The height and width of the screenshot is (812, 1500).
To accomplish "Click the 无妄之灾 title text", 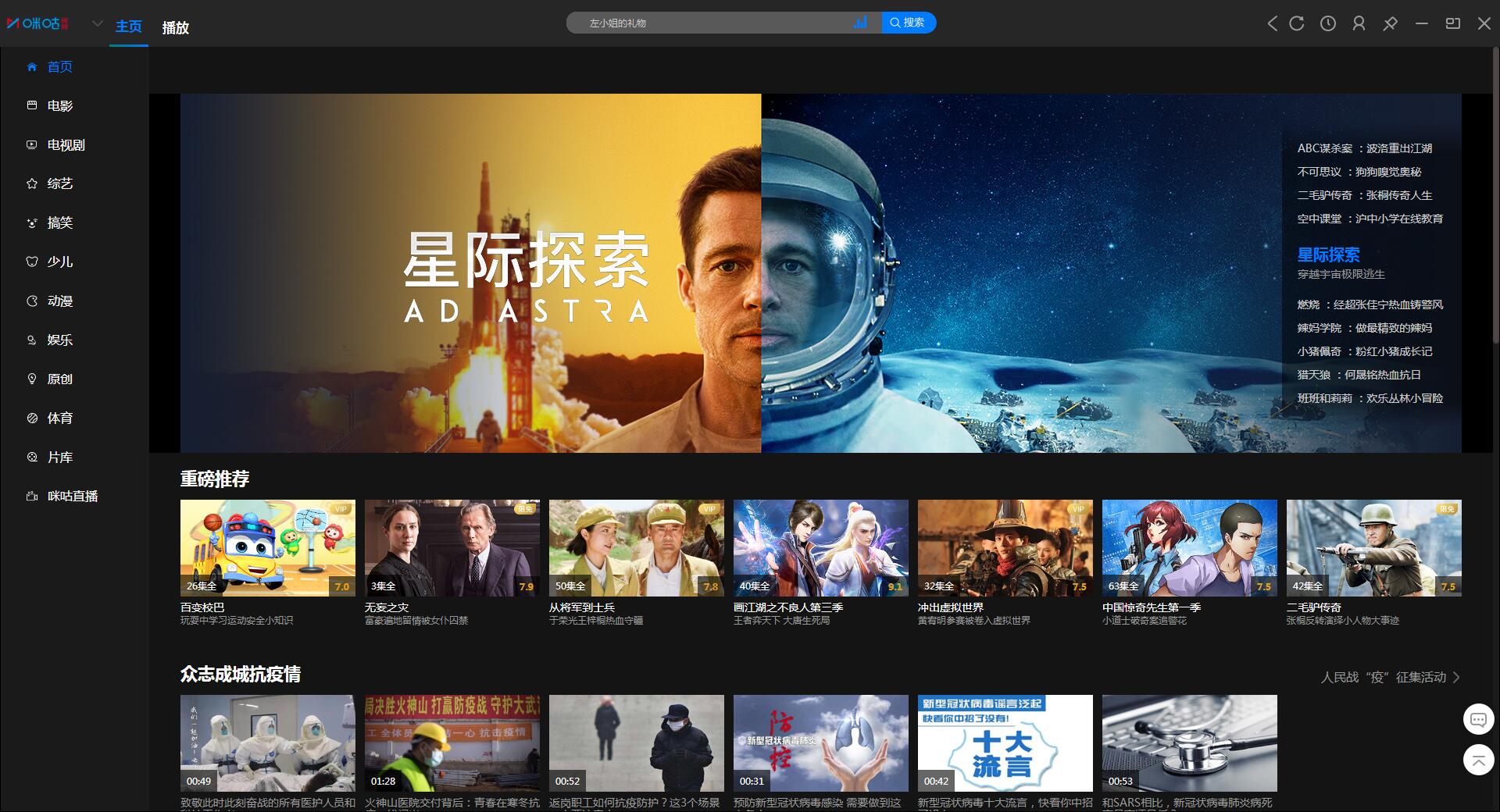I will tap(387, 607).
